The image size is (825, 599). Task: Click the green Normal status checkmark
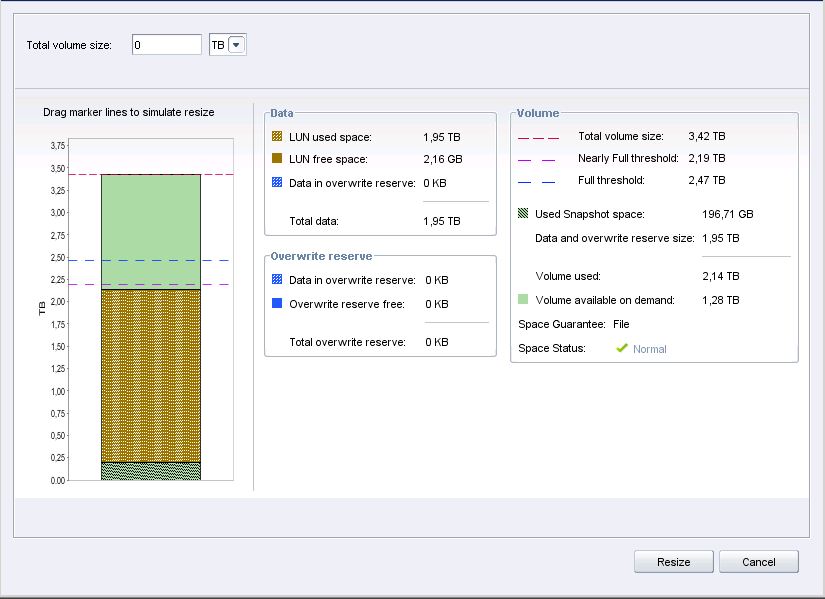(x=621, y=348)
